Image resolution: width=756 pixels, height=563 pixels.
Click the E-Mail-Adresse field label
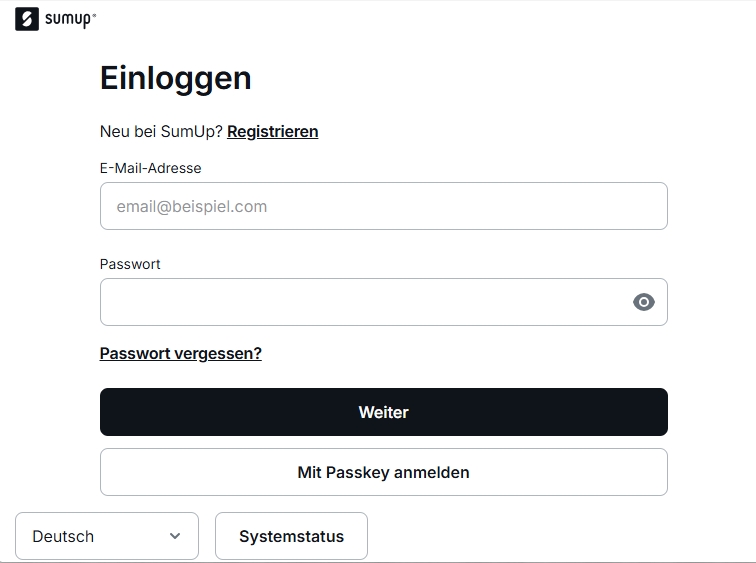coord(150,168)
